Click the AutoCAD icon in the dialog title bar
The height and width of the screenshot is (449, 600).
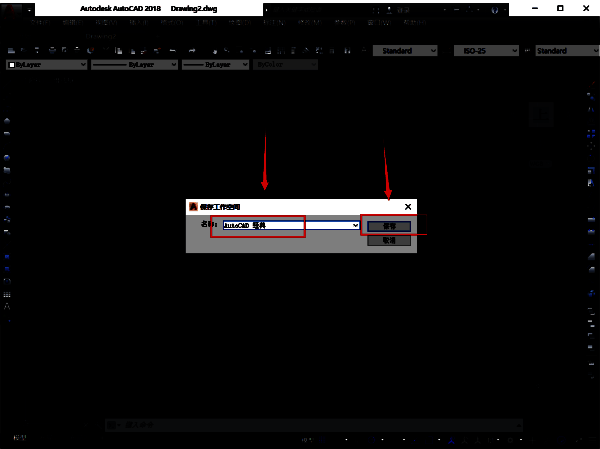point(194,207)
